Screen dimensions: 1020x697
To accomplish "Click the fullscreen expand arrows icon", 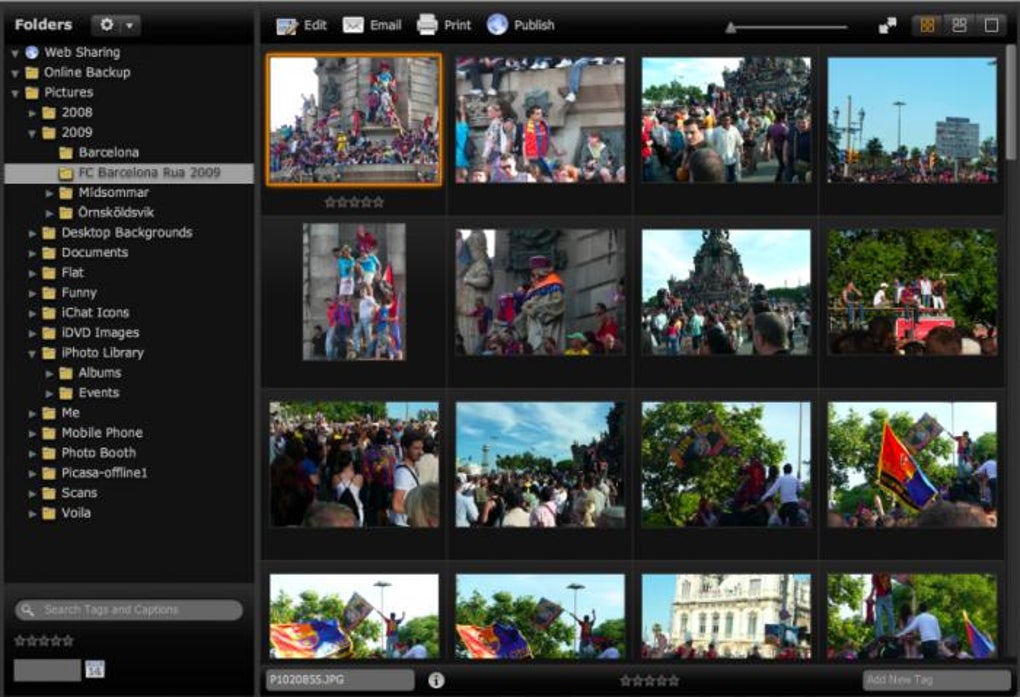I will [887, 25].
